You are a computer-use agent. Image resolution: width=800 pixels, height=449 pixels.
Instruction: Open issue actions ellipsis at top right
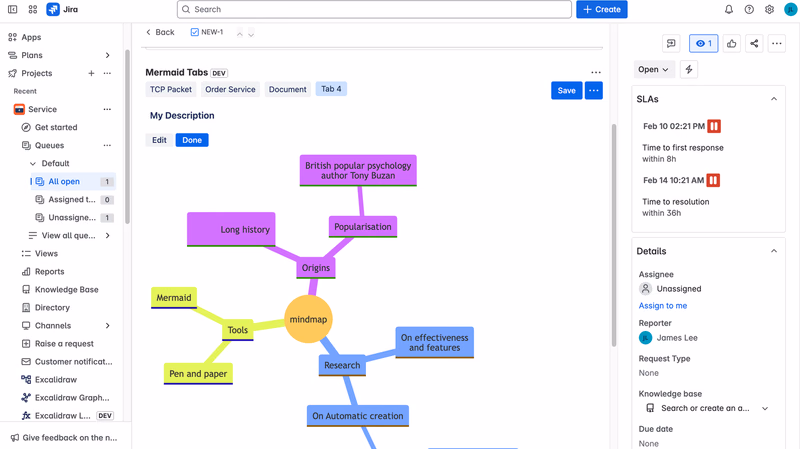(x=777, y=43)
